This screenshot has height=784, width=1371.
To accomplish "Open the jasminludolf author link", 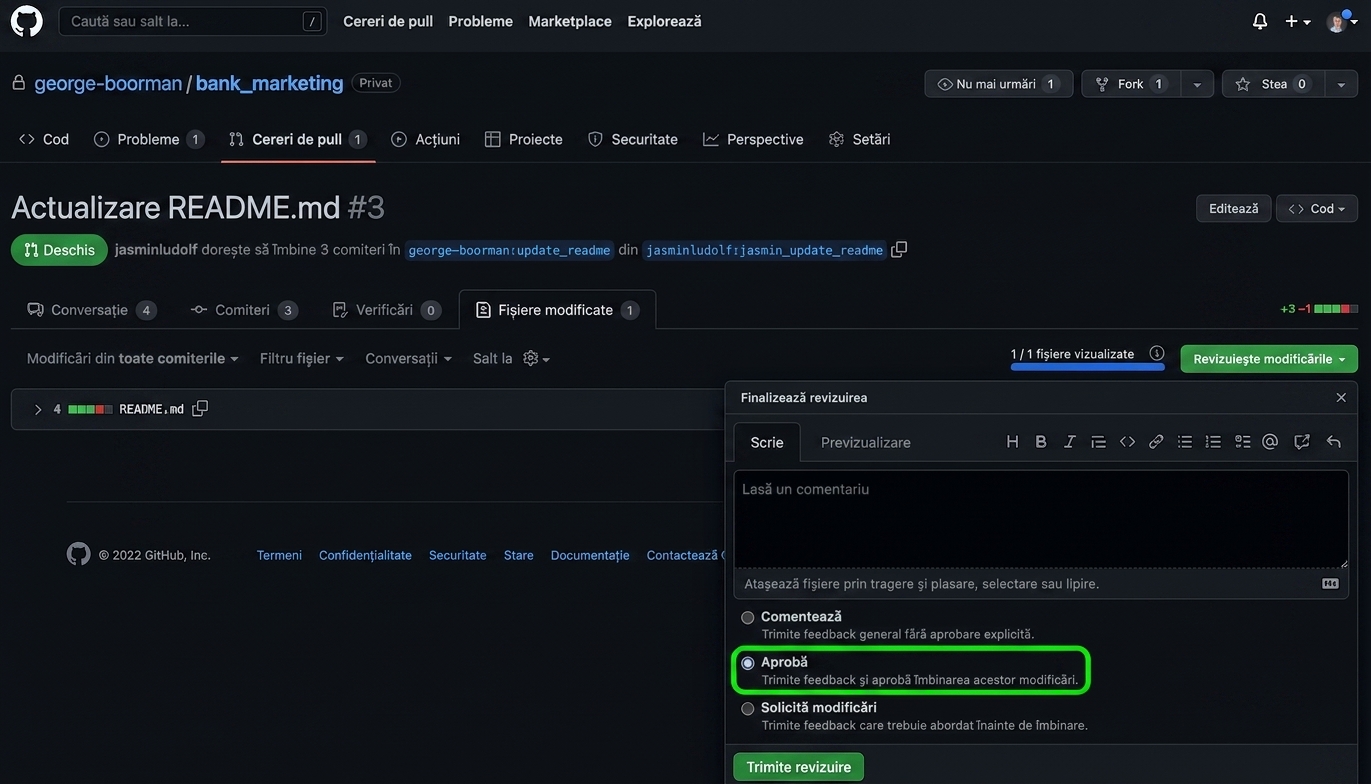I will 155,250.
